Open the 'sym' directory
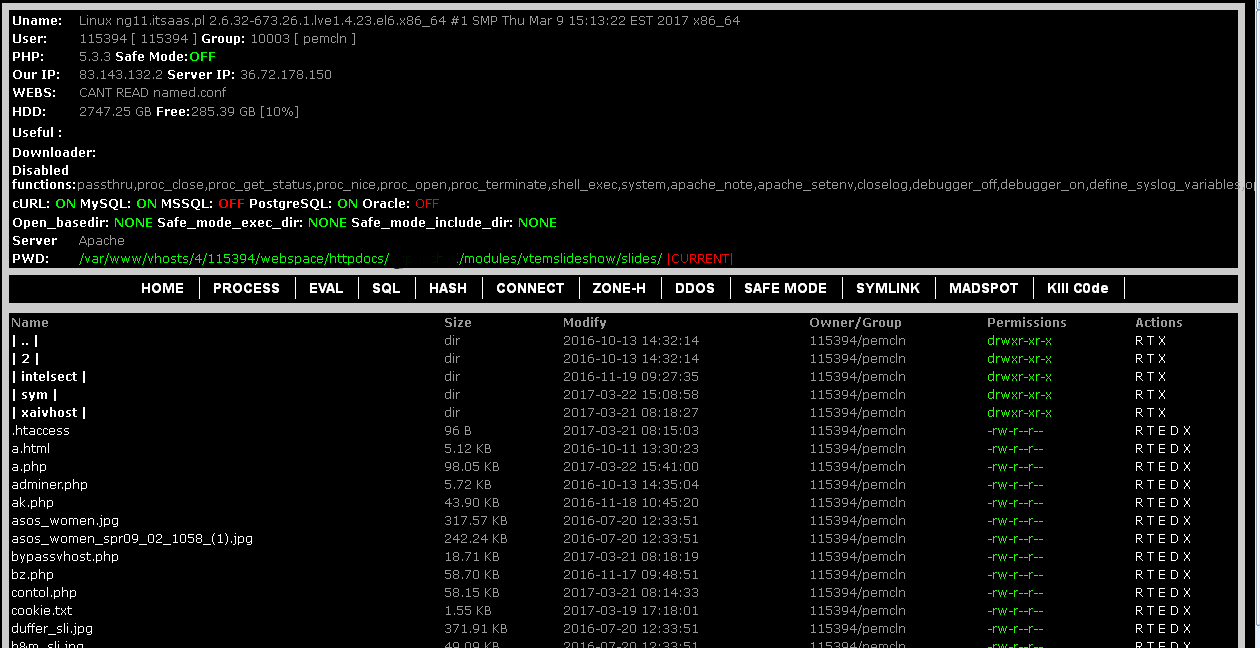1260x648 pixels. [x=34, y=394]
